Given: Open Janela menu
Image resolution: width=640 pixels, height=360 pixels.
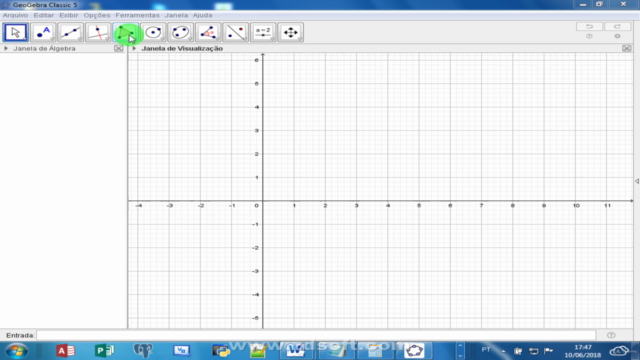Looking at the screenshot, I should (x=176, y=15).
